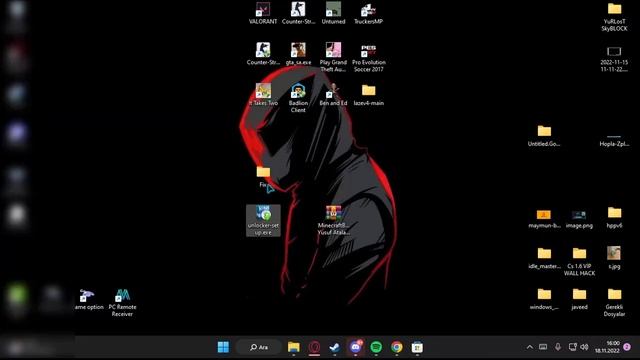Open the volume speaker tray icon

click(584, 347)
